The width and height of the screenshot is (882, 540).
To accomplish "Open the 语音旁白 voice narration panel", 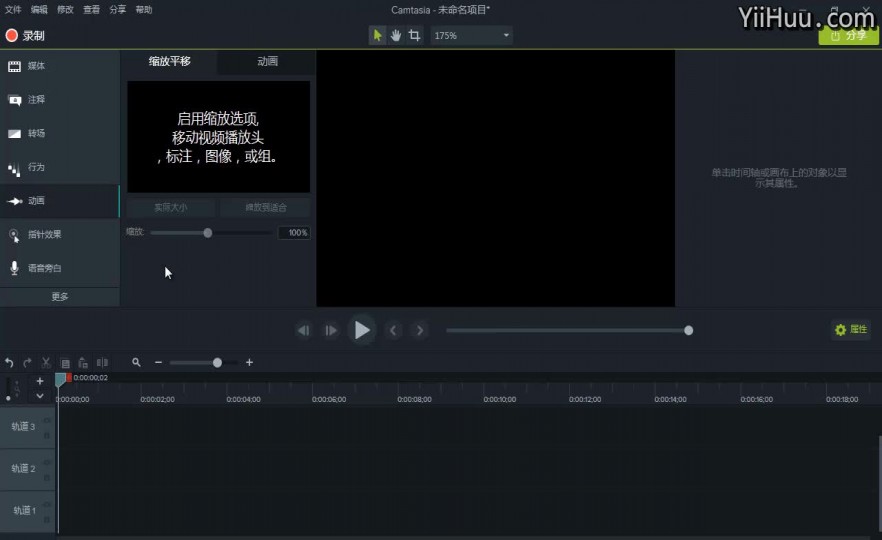I will pyautogui.click(x=60, y=268).
